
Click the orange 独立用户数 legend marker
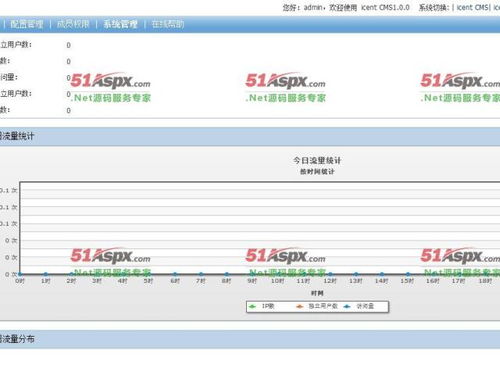tap(299, 306)
